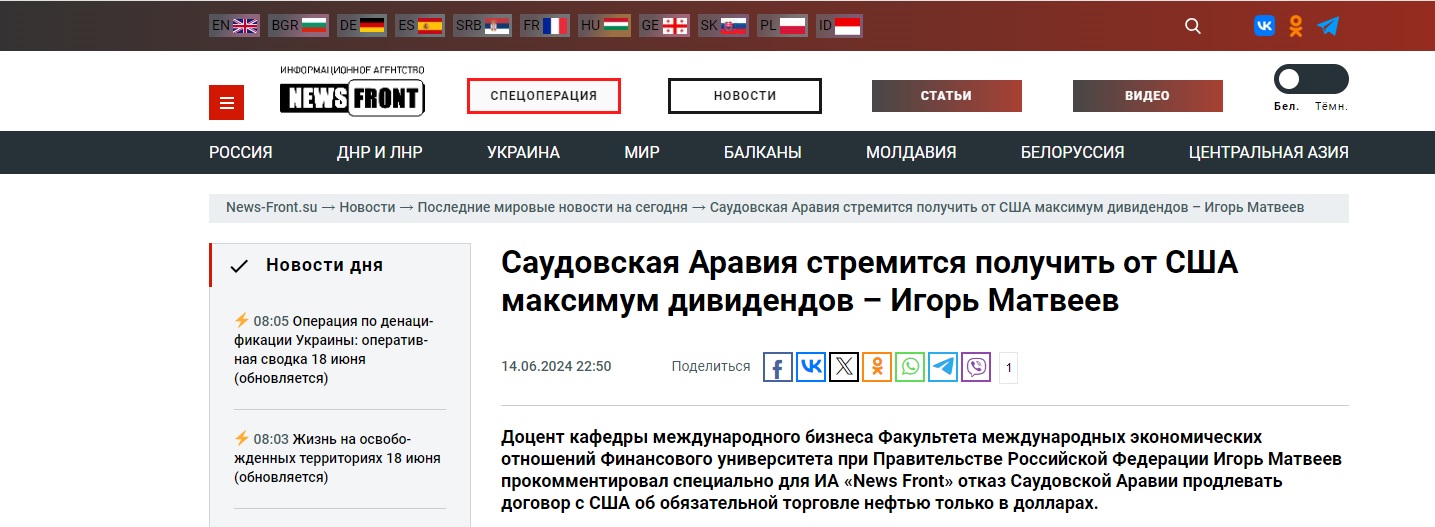Select Центральная Азия in navigation bar
This screenshot has width=1435, height=527.
(1268, 153)
